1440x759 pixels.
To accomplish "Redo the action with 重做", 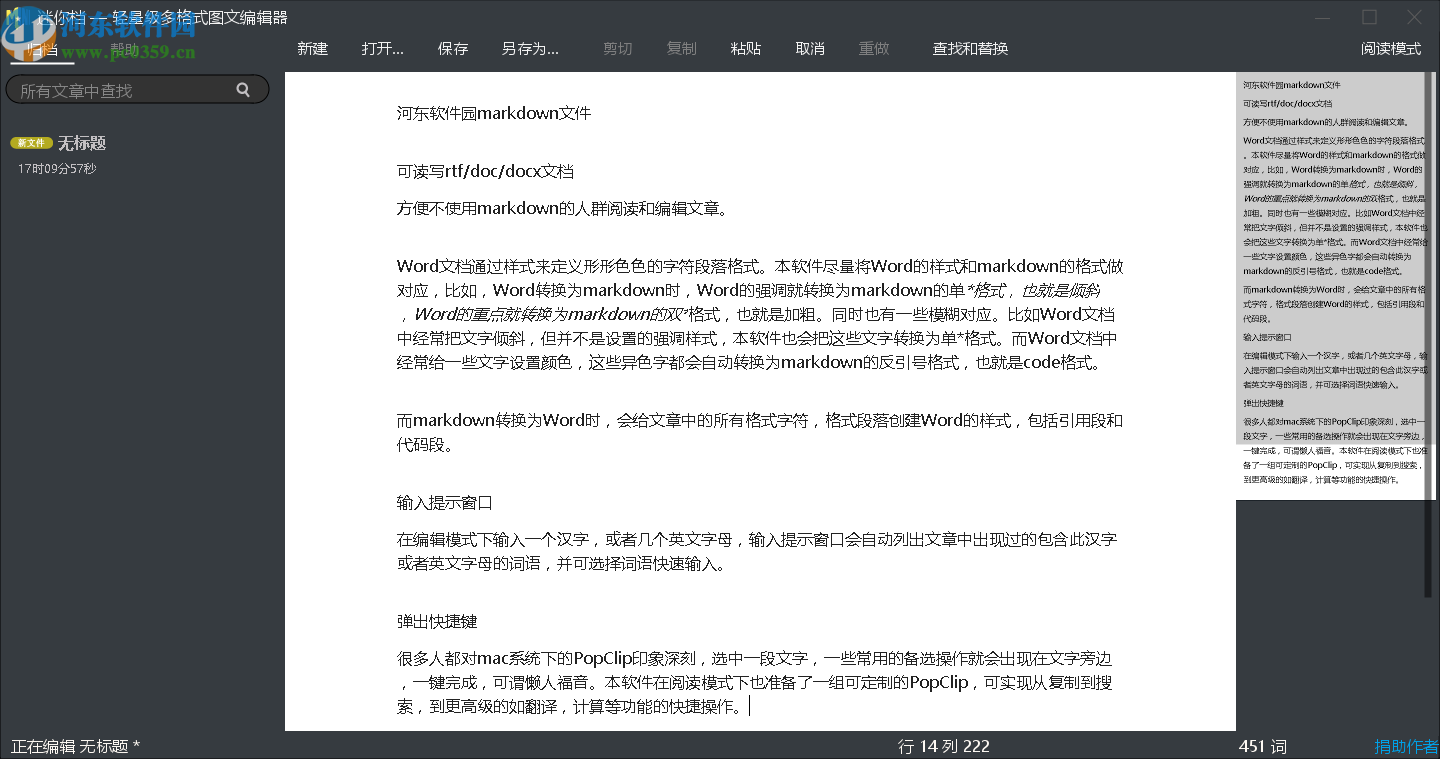I will click(873, 48).
